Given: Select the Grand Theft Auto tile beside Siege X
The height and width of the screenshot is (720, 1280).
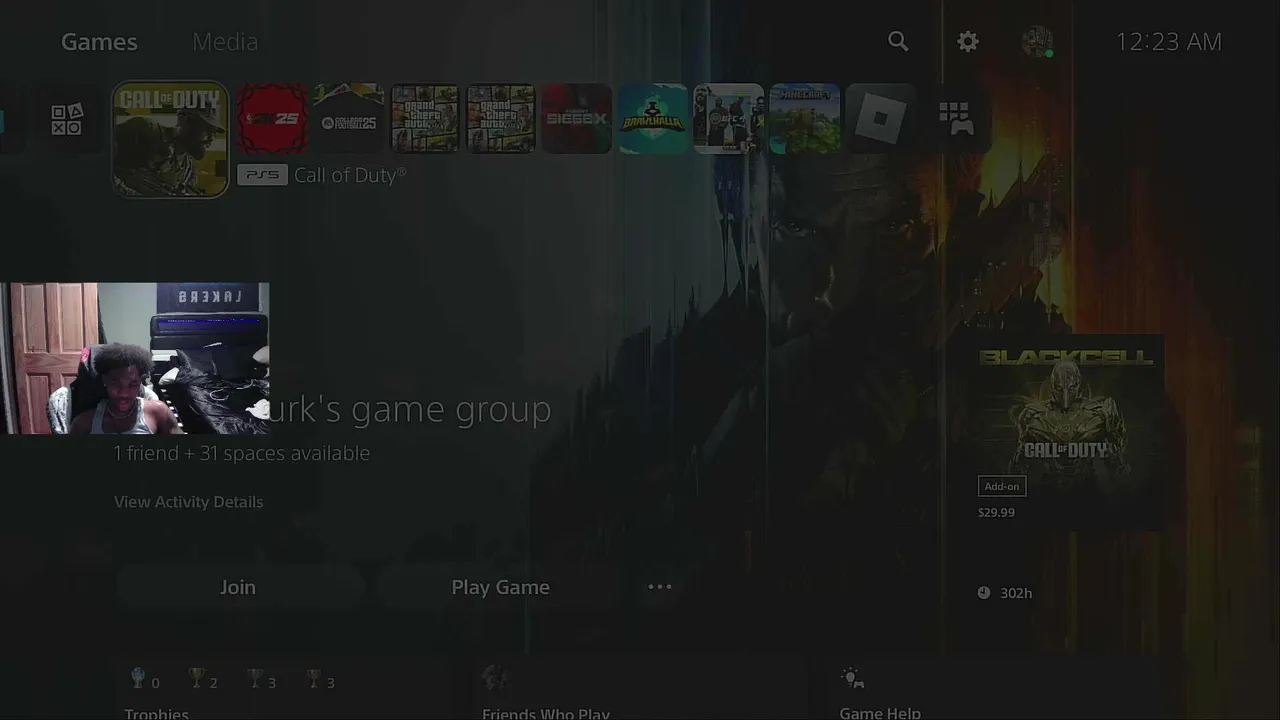Looking at the screenshot, I should (500, 119).
